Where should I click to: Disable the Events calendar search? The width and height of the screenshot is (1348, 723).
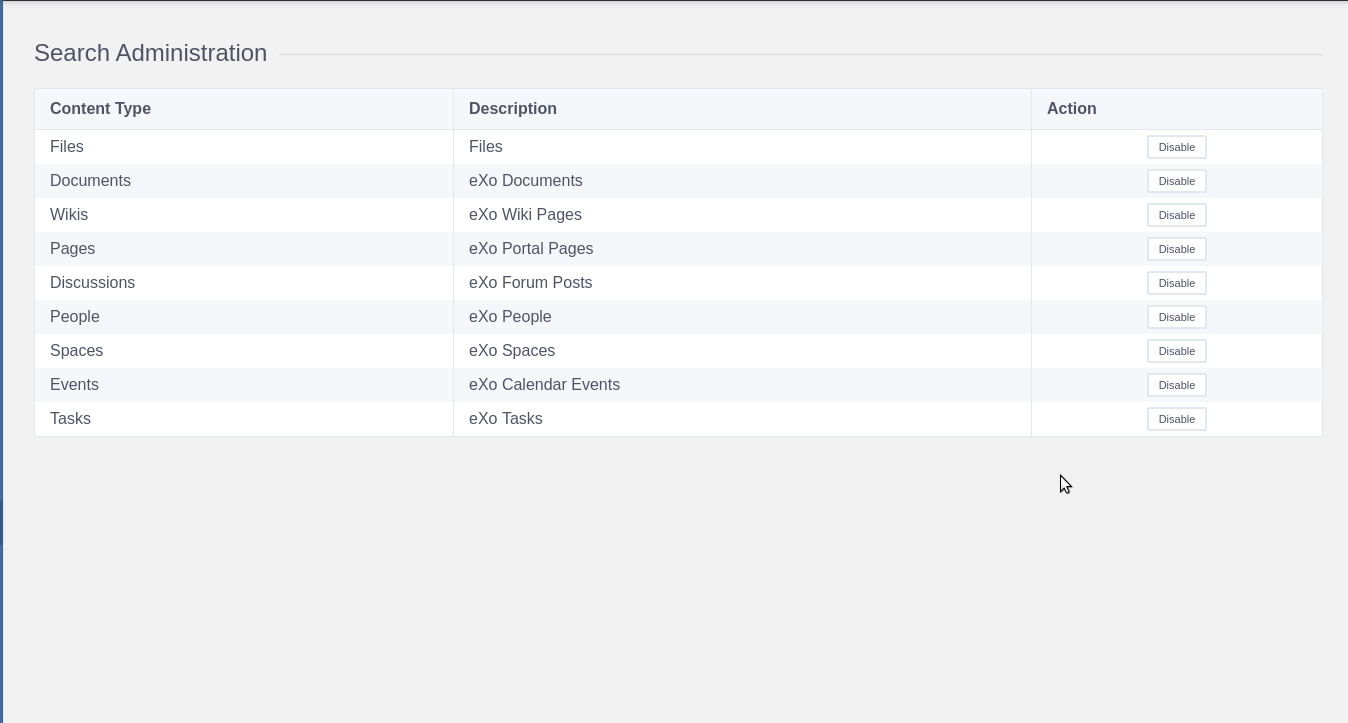[x=1176, y=385]
